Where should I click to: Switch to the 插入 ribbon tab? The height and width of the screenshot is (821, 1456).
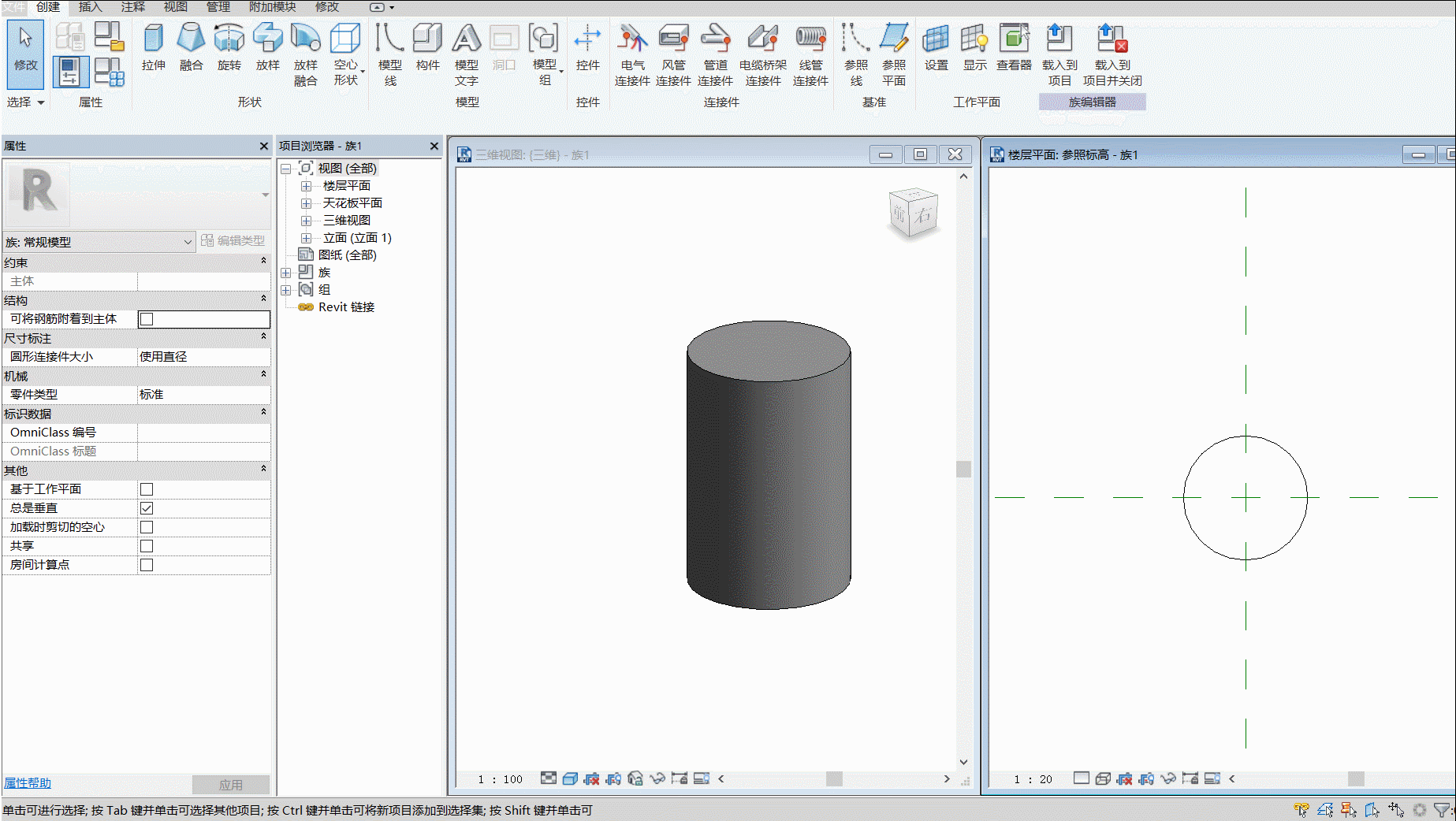point(90,7)
